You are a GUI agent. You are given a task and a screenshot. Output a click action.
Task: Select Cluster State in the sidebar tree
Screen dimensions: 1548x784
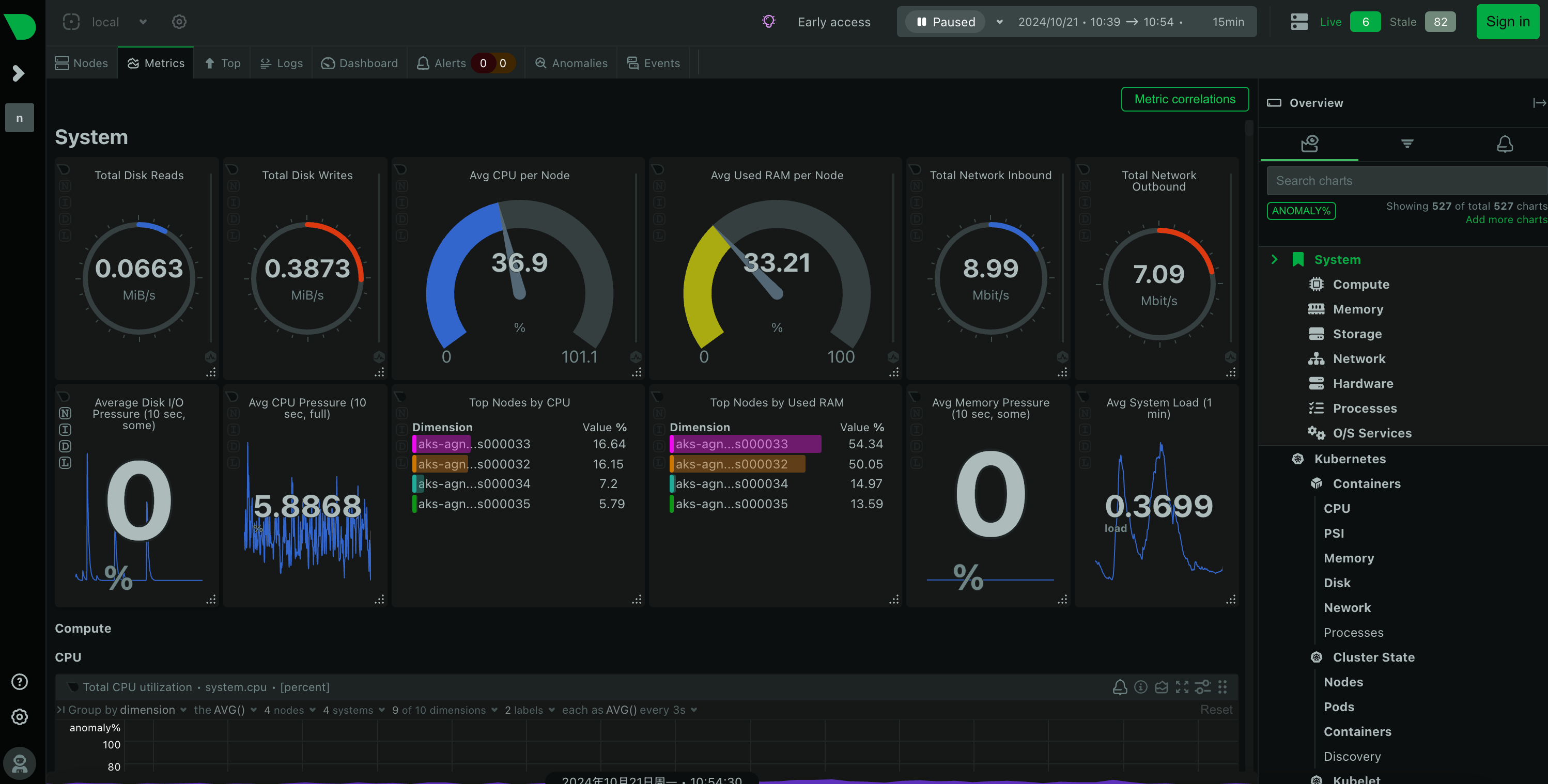pyautogui.click(x=1373, y=657)
